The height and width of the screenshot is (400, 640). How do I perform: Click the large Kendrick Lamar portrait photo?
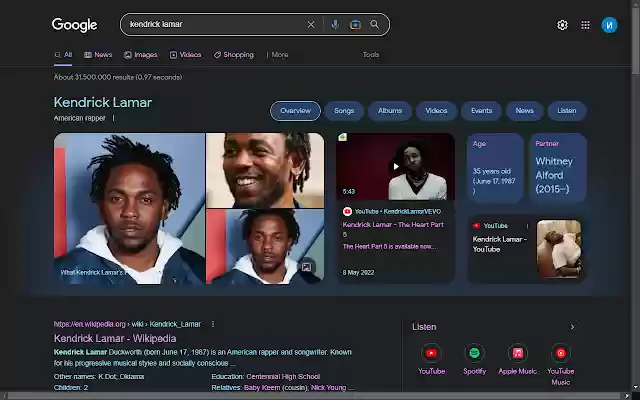(x=129, y=208)
